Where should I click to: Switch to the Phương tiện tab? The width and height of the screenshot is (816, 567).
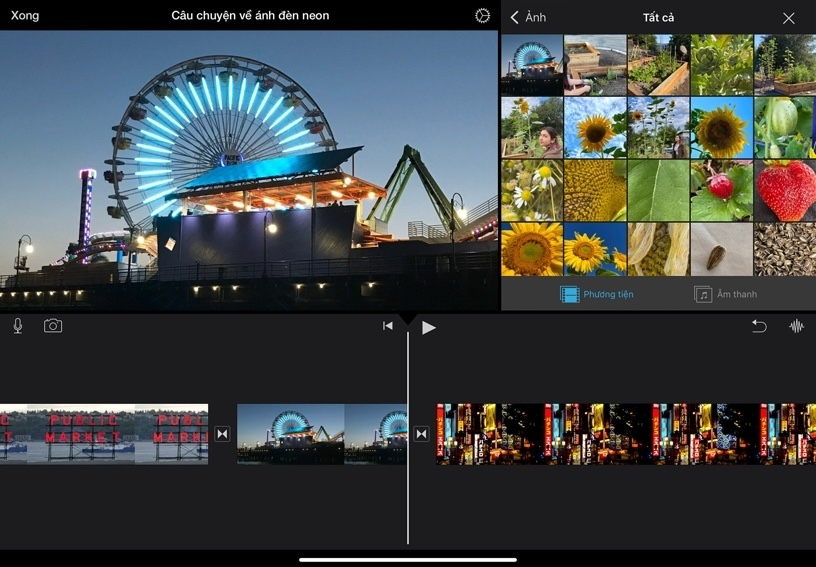[597, 294]
